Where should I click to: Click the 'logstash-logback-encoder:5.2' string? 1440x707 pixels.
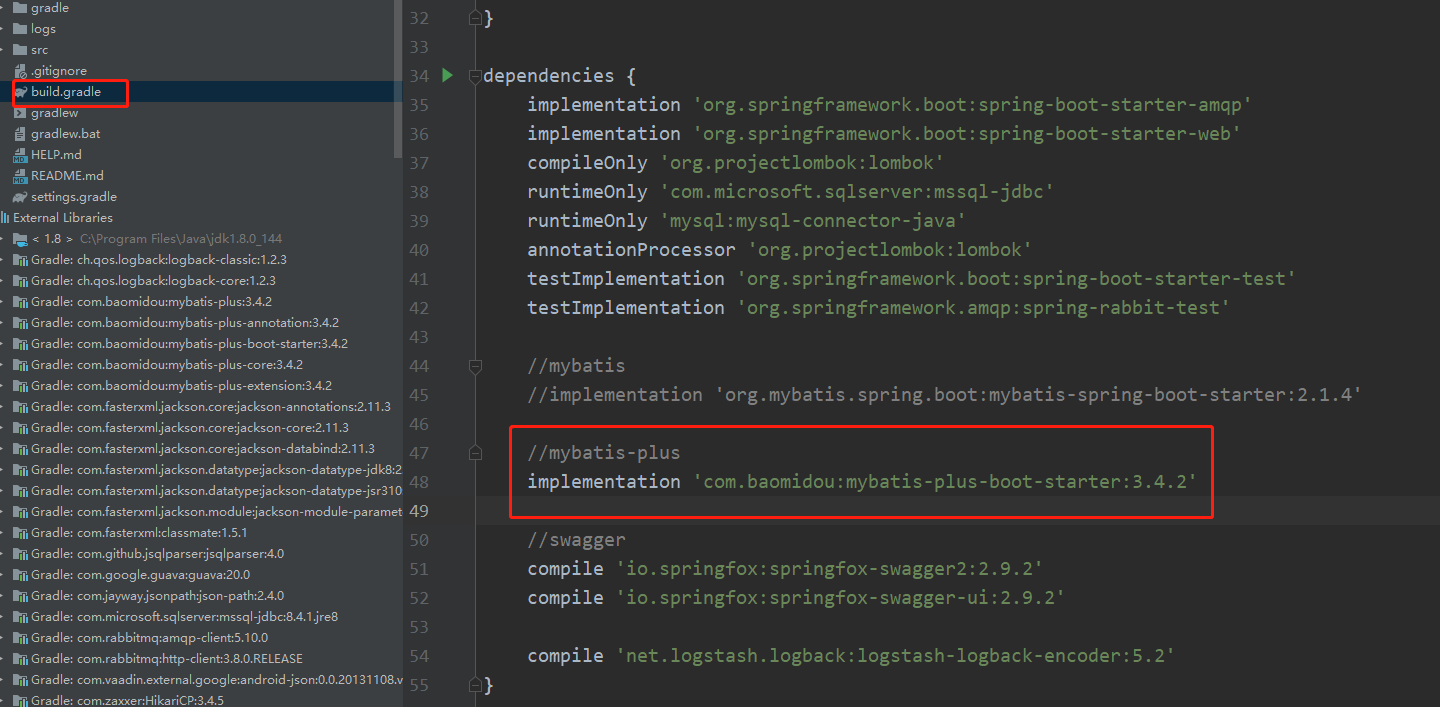click(x=895, y=656)
